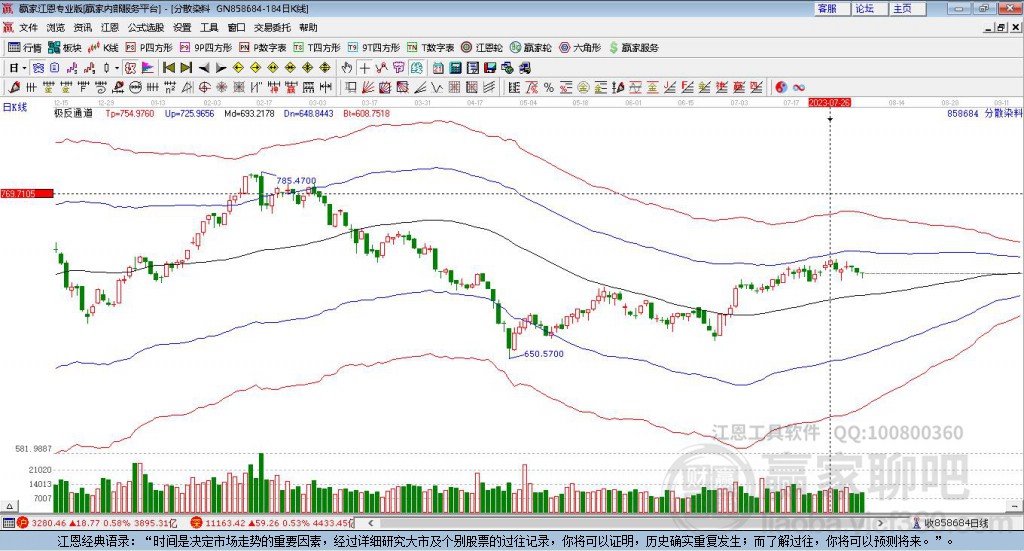Click the n² tool icon

[x=170, y=87]
